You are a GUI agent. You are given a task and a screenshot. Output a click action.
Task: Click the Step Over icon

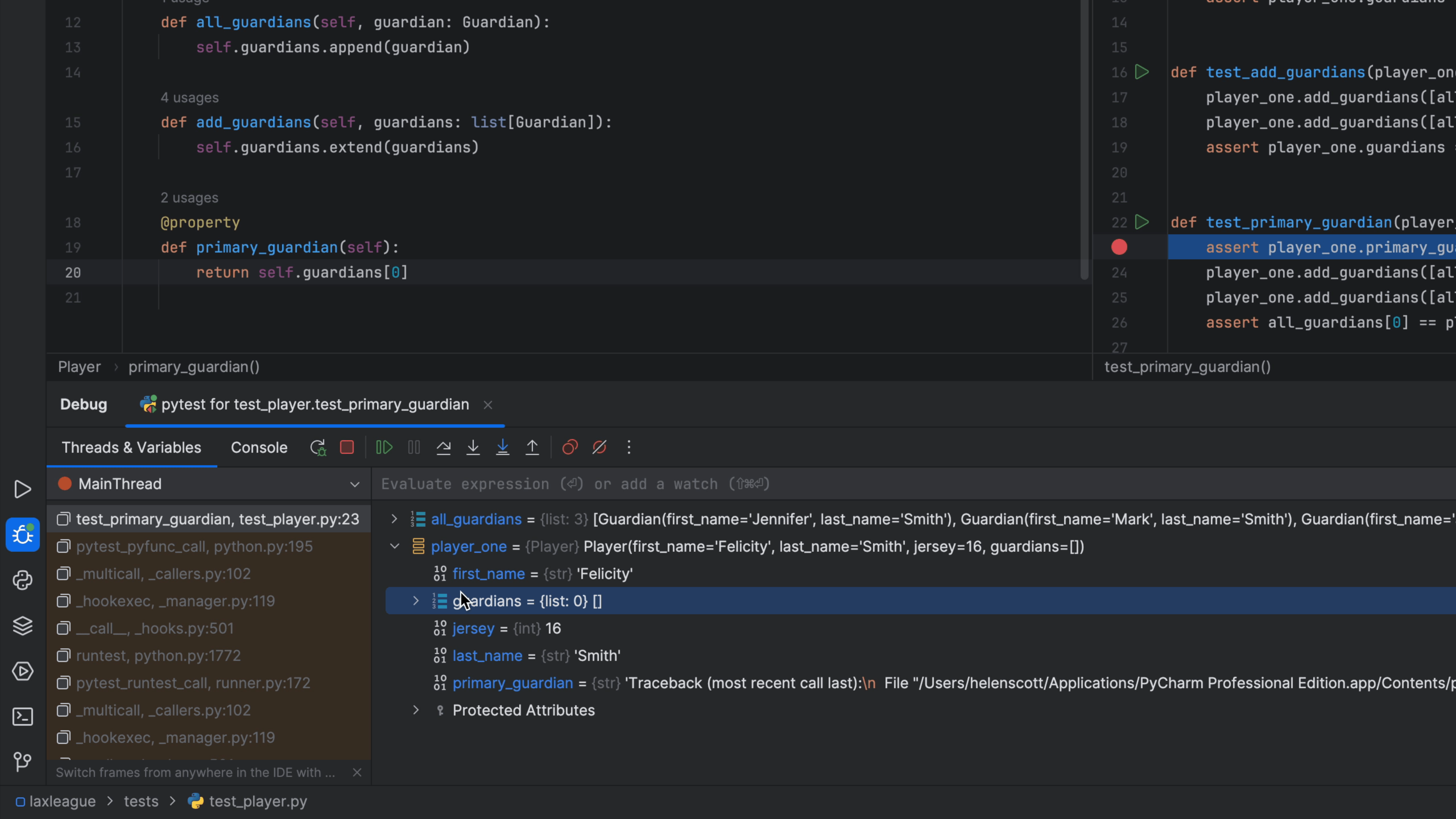pyautogui.click(x=444, y=448)
